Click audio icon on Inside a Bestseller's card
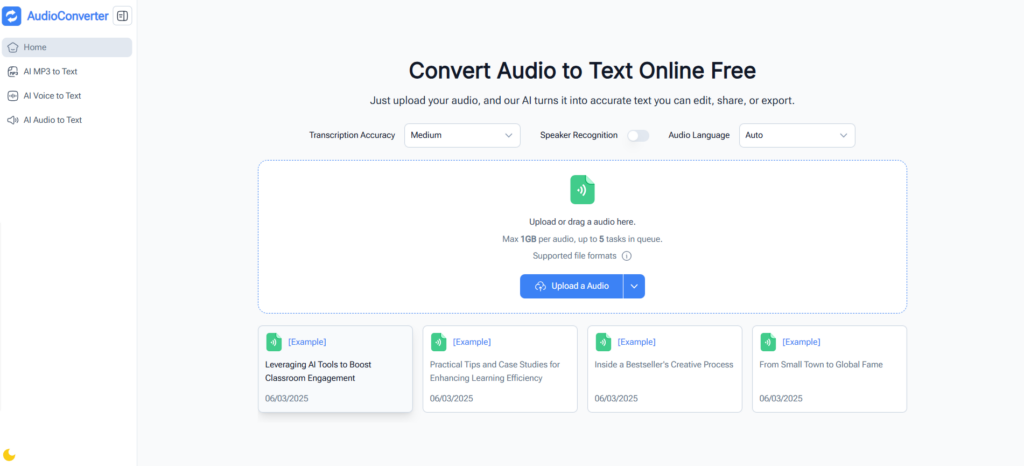The width and height of the screenshot is (1024, 466). 603,342
